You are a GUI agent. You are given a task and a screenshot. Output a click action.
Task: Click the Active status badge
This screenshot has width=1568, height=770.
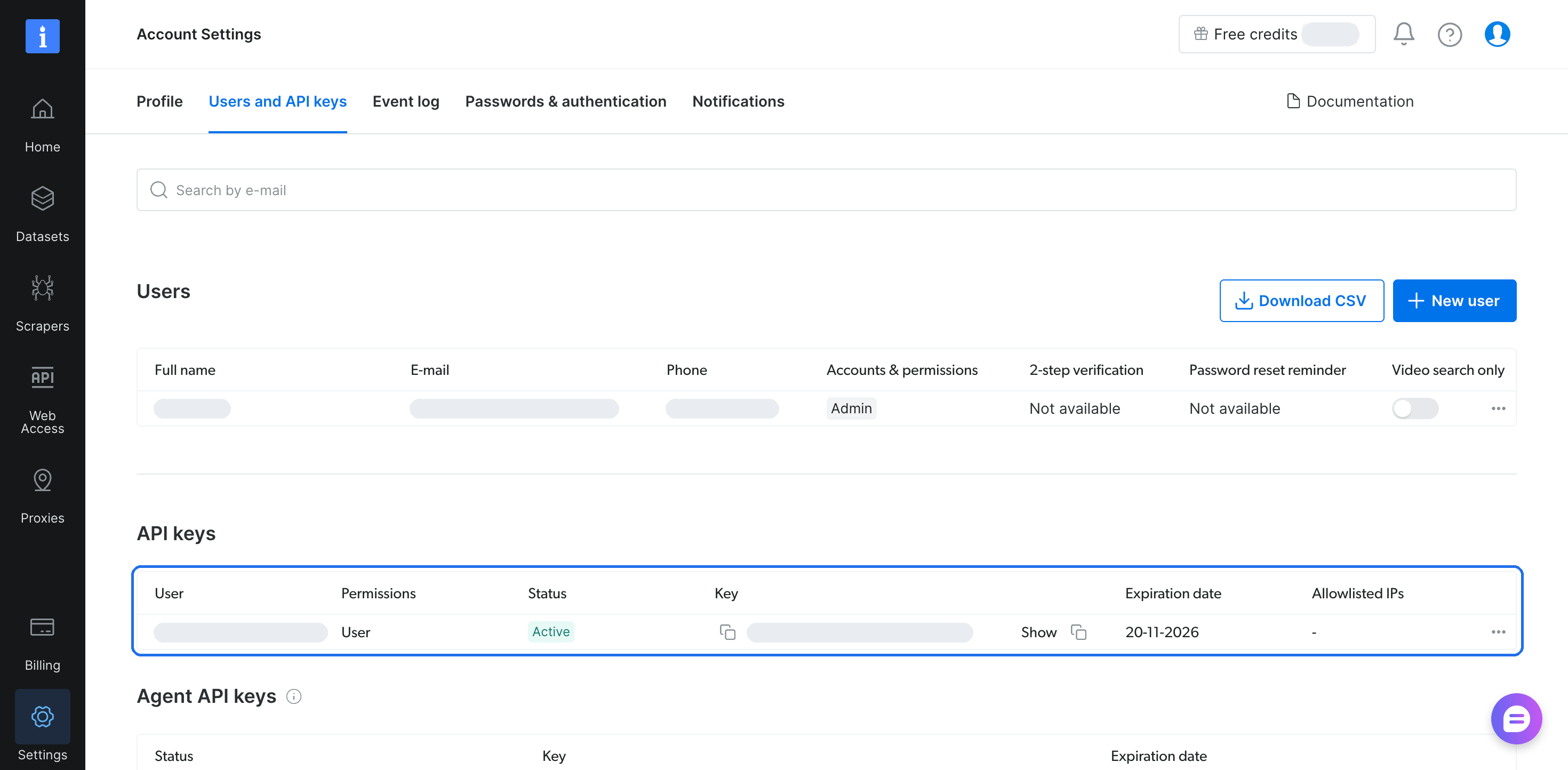point(551,632)
